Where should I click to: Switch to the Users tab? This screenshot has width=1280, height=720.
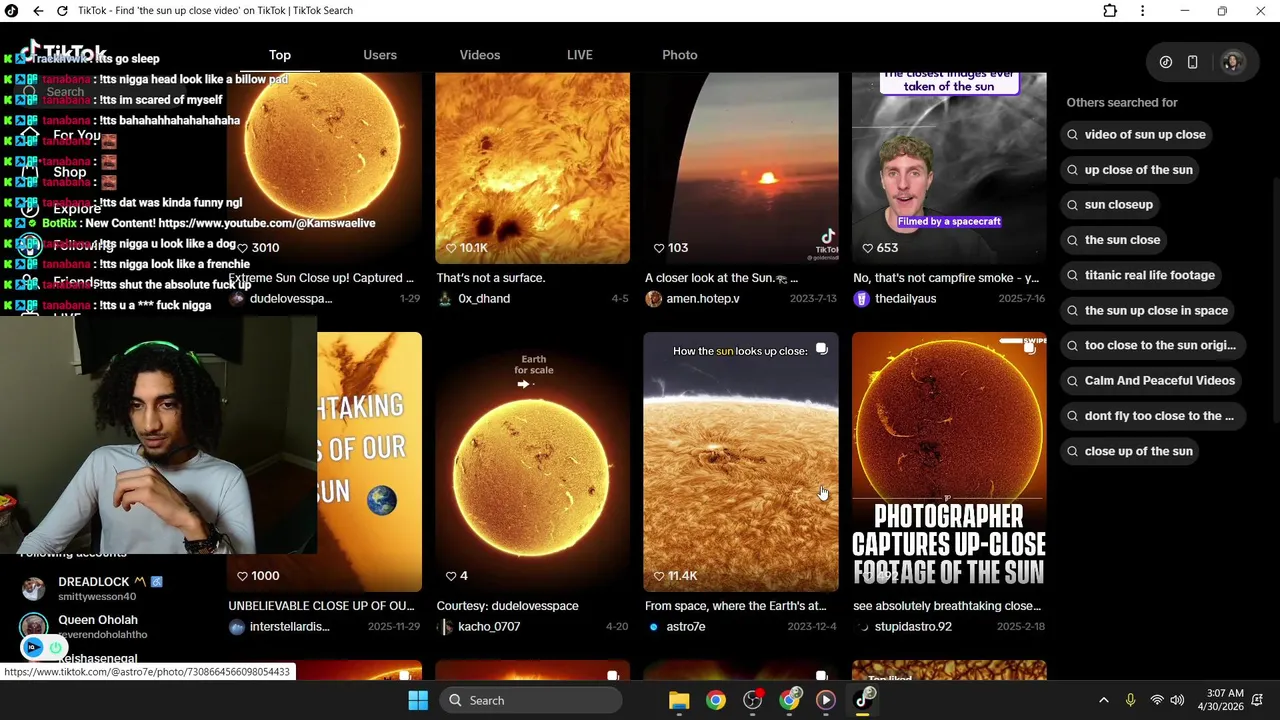(x=380, y=55)
